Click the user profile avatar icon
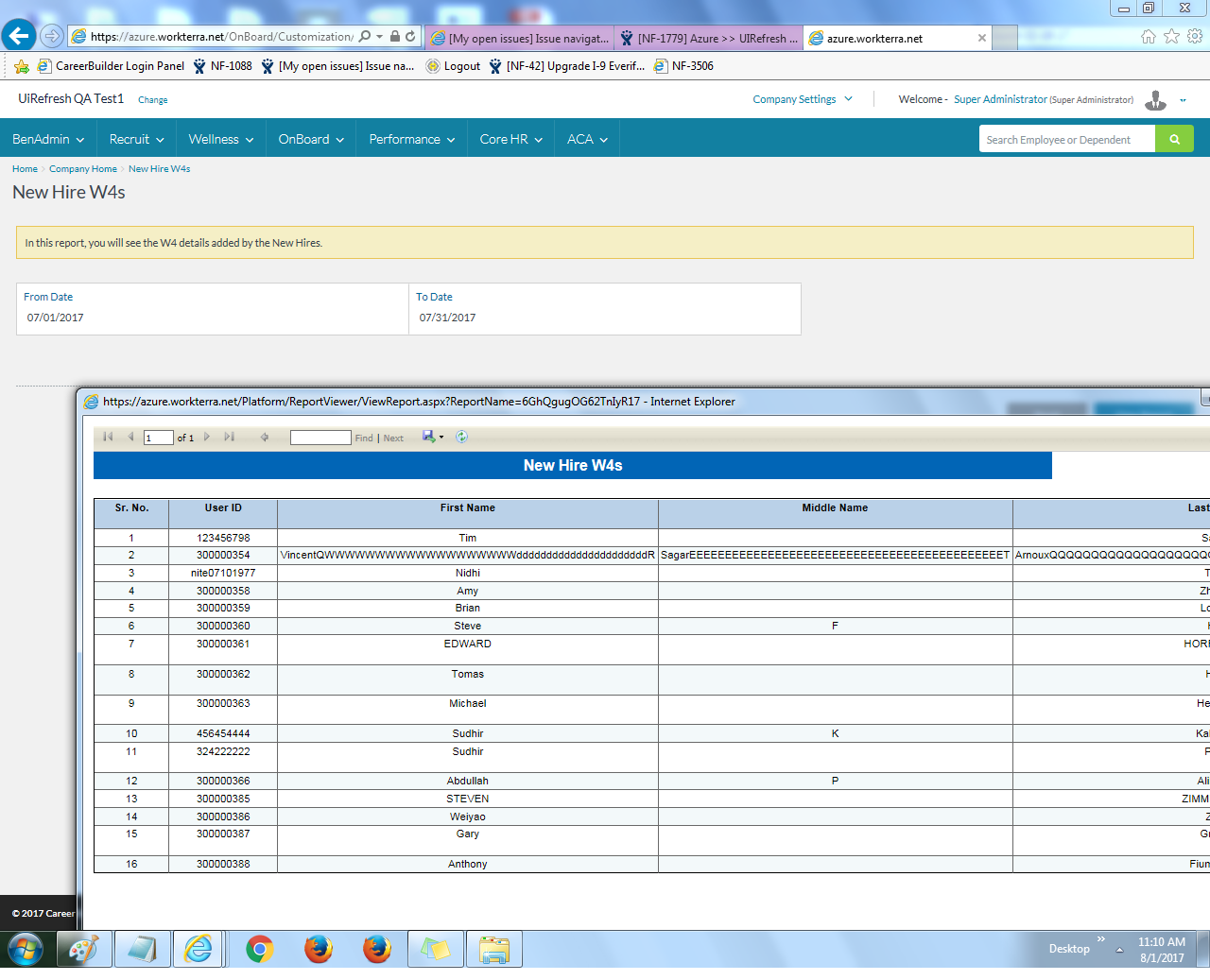 click(1155, 99)
